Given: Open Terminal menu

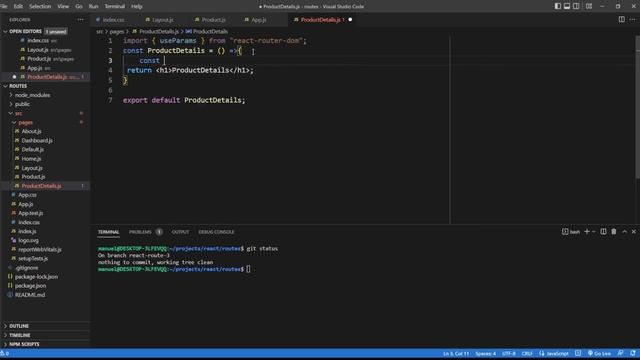Looking at the screenshot, I should pos(115,6).
